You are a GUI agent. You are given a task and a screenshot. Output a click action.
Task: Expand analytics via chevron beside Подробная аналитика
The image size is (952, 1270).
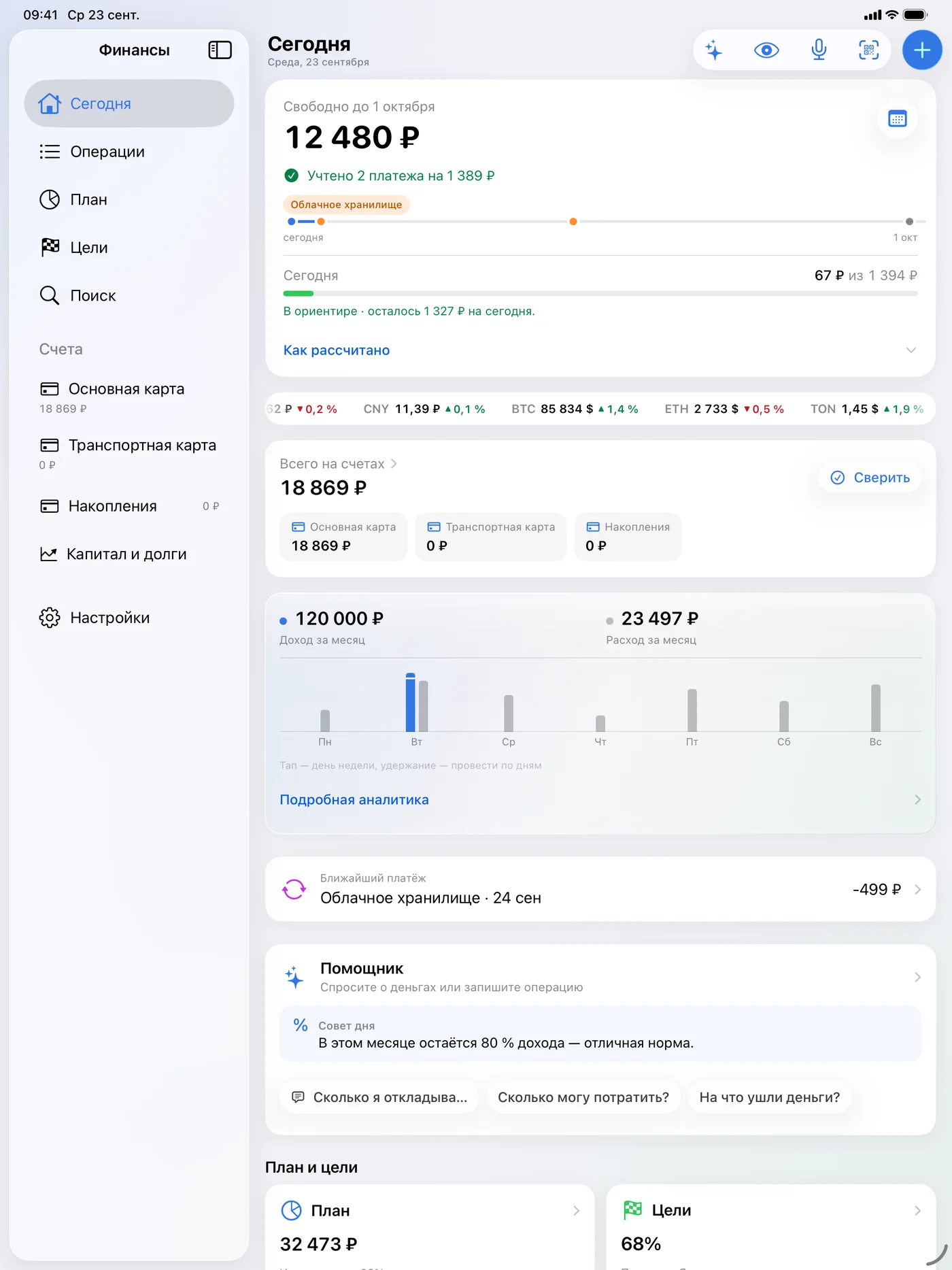917,800
